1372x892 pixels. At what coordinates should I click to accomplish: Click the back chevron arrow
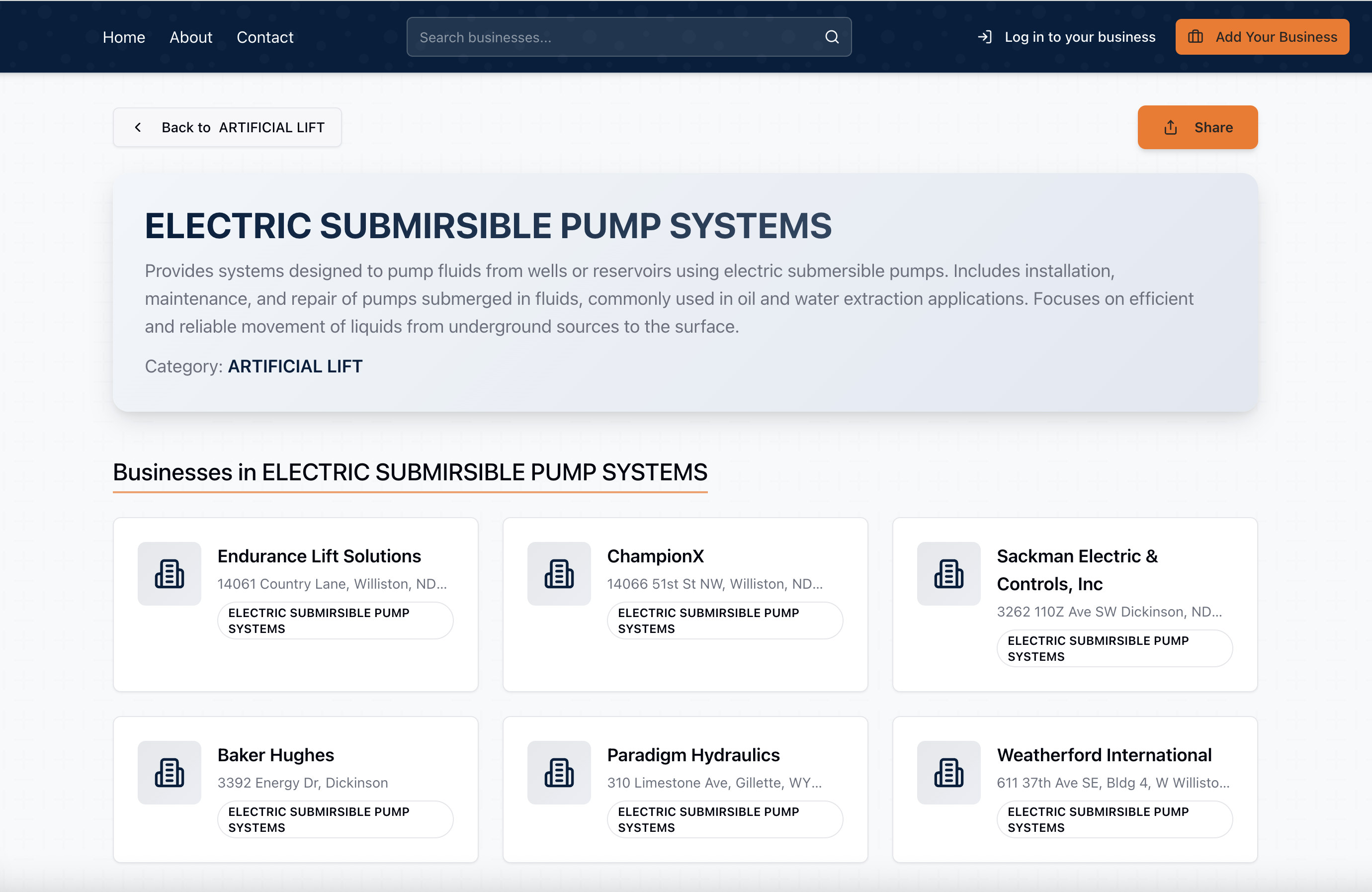(x=138, y=127)
